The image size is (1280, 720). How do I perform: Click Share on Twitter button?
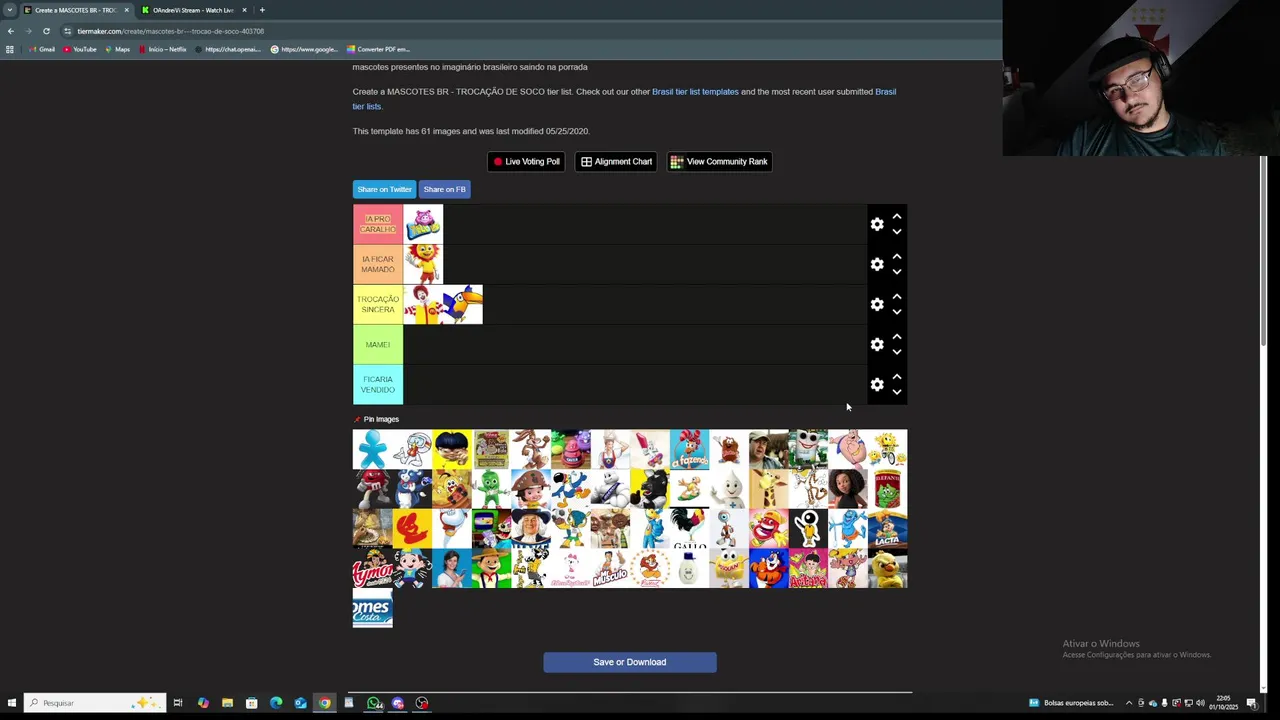pyautogui.click(x=384, y=189)
